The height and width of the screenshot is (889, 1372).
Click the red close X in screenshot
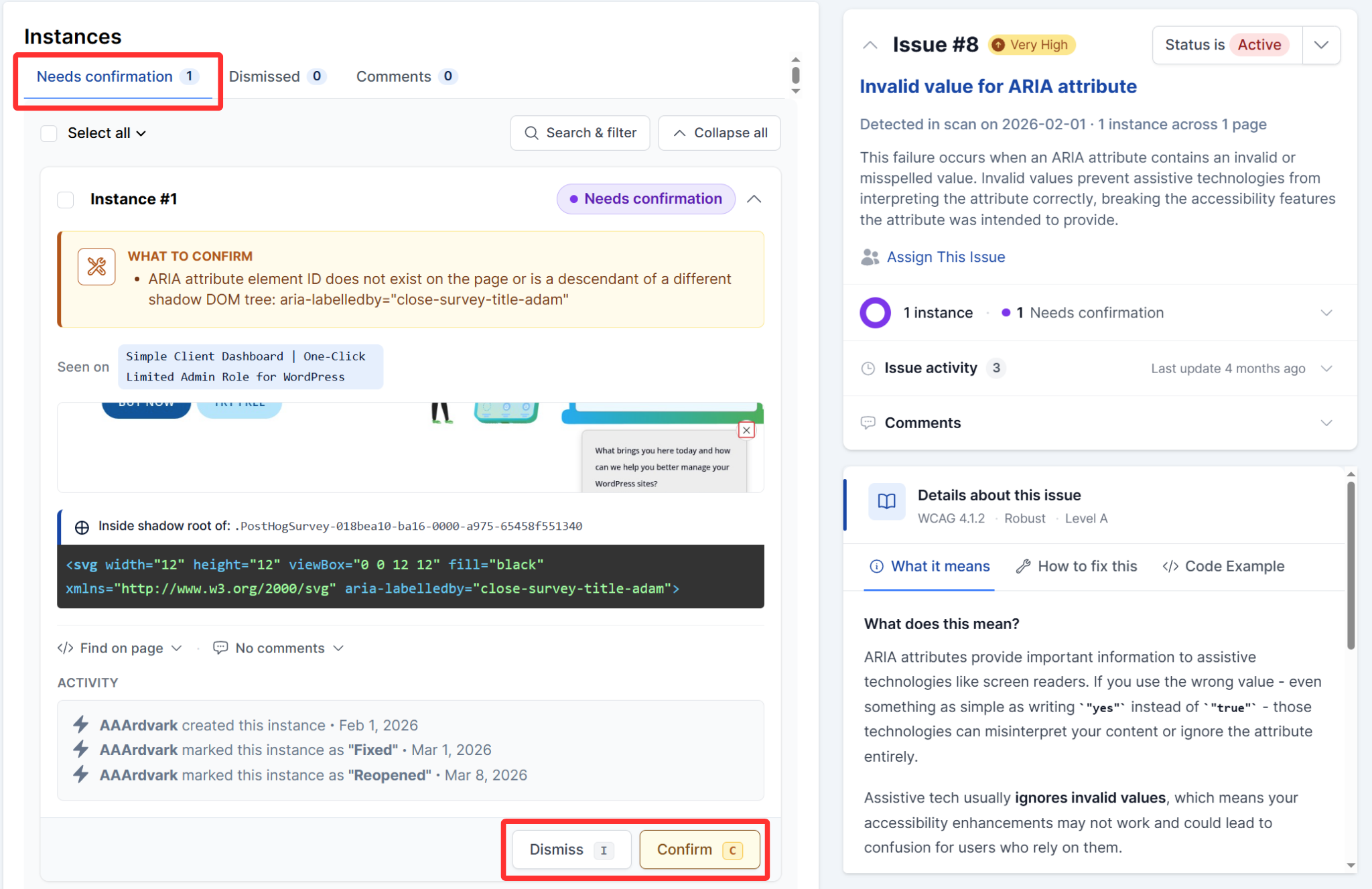coord(746,430)
